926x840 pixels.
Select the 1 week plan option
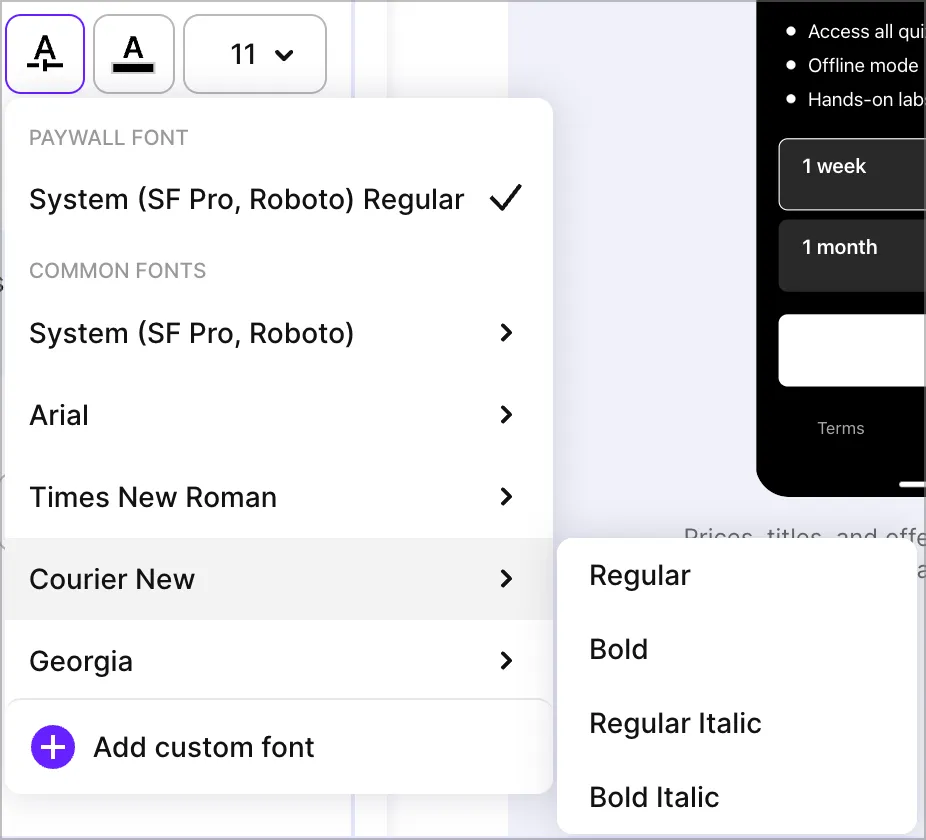pyautogui.click(x=852, y=174)
